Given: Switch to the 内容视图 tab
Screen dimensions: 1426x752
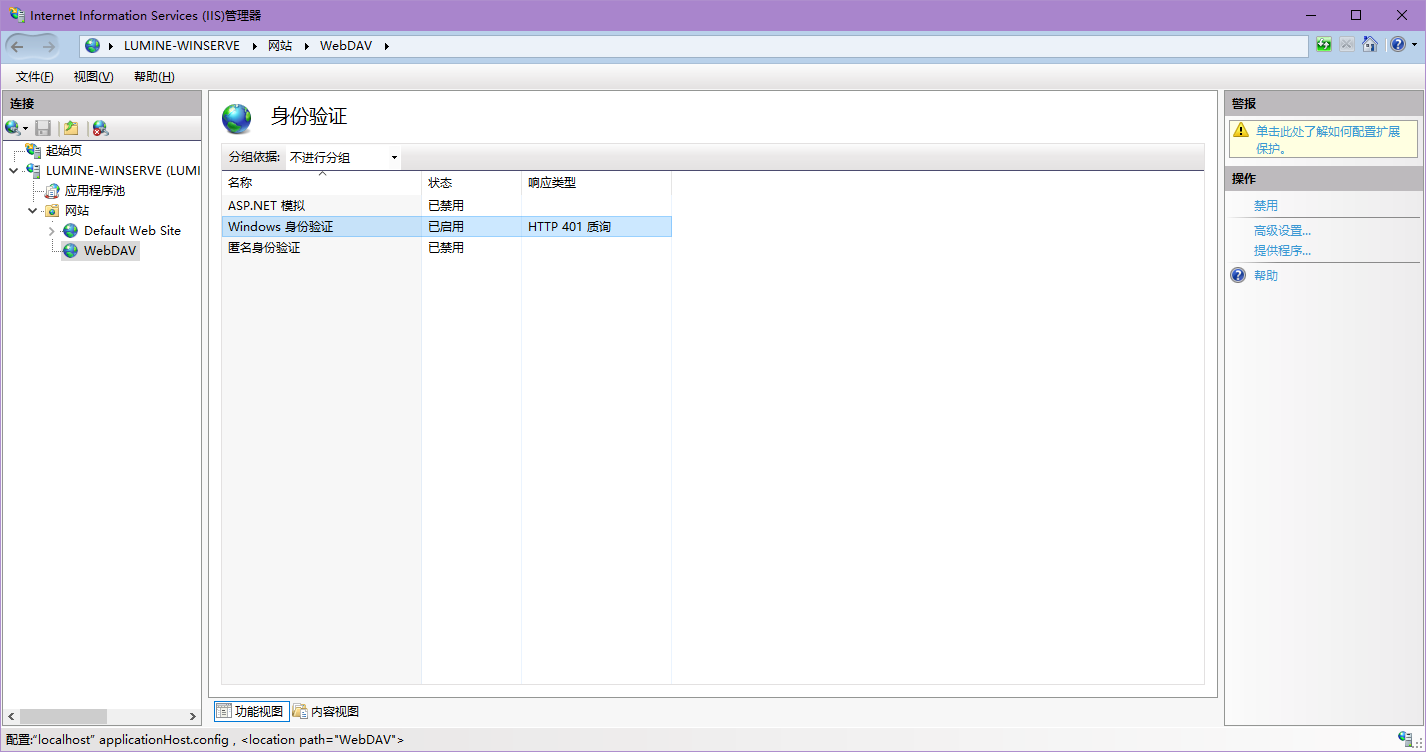Looking at the screenshot, I should 326,711.
